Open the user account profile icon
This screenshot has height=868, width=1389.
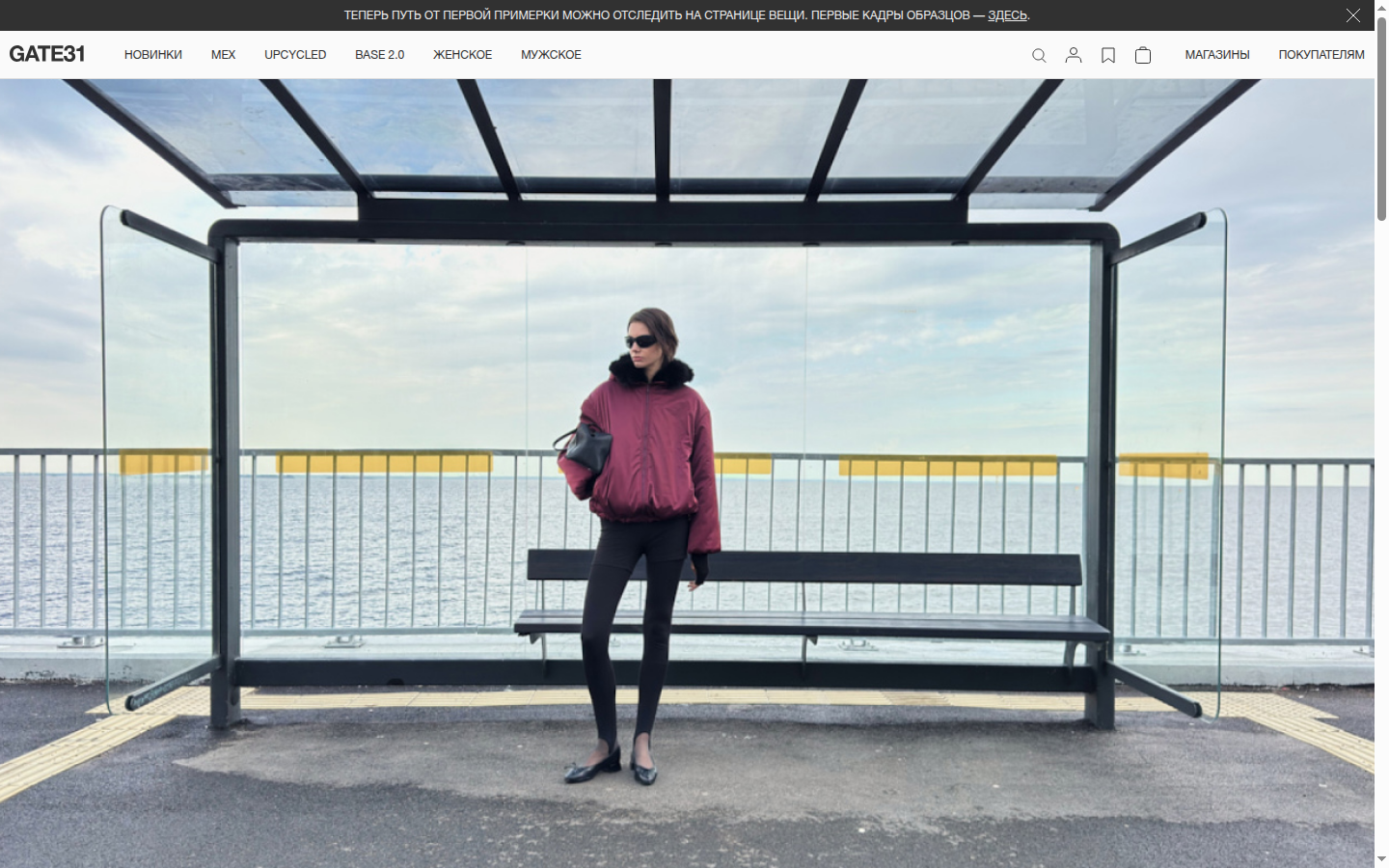coord(1074,55)
